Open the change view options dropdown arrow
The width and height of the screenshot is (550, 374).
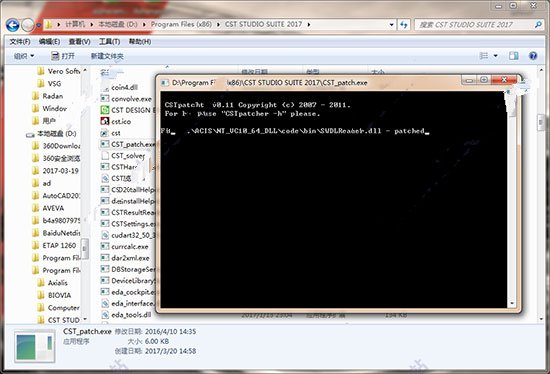pos(495,56)
